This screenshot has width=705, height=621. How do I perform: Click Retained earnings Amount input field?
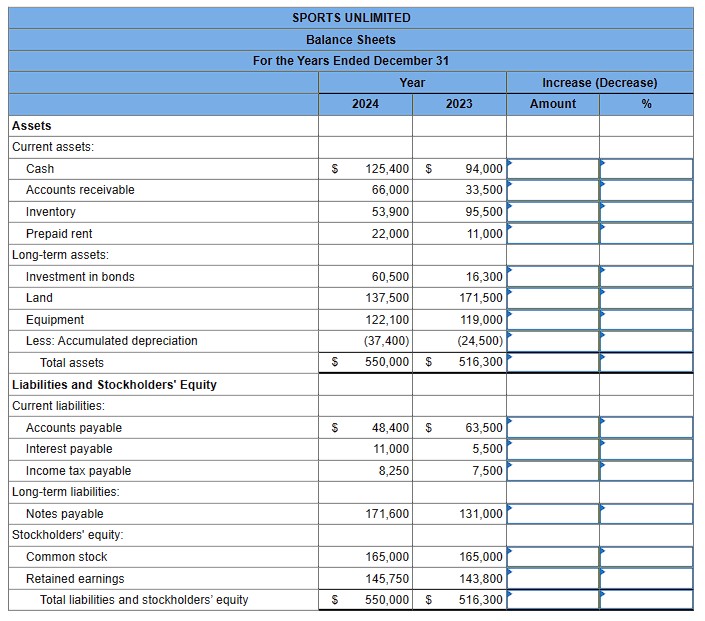[553, 579]
